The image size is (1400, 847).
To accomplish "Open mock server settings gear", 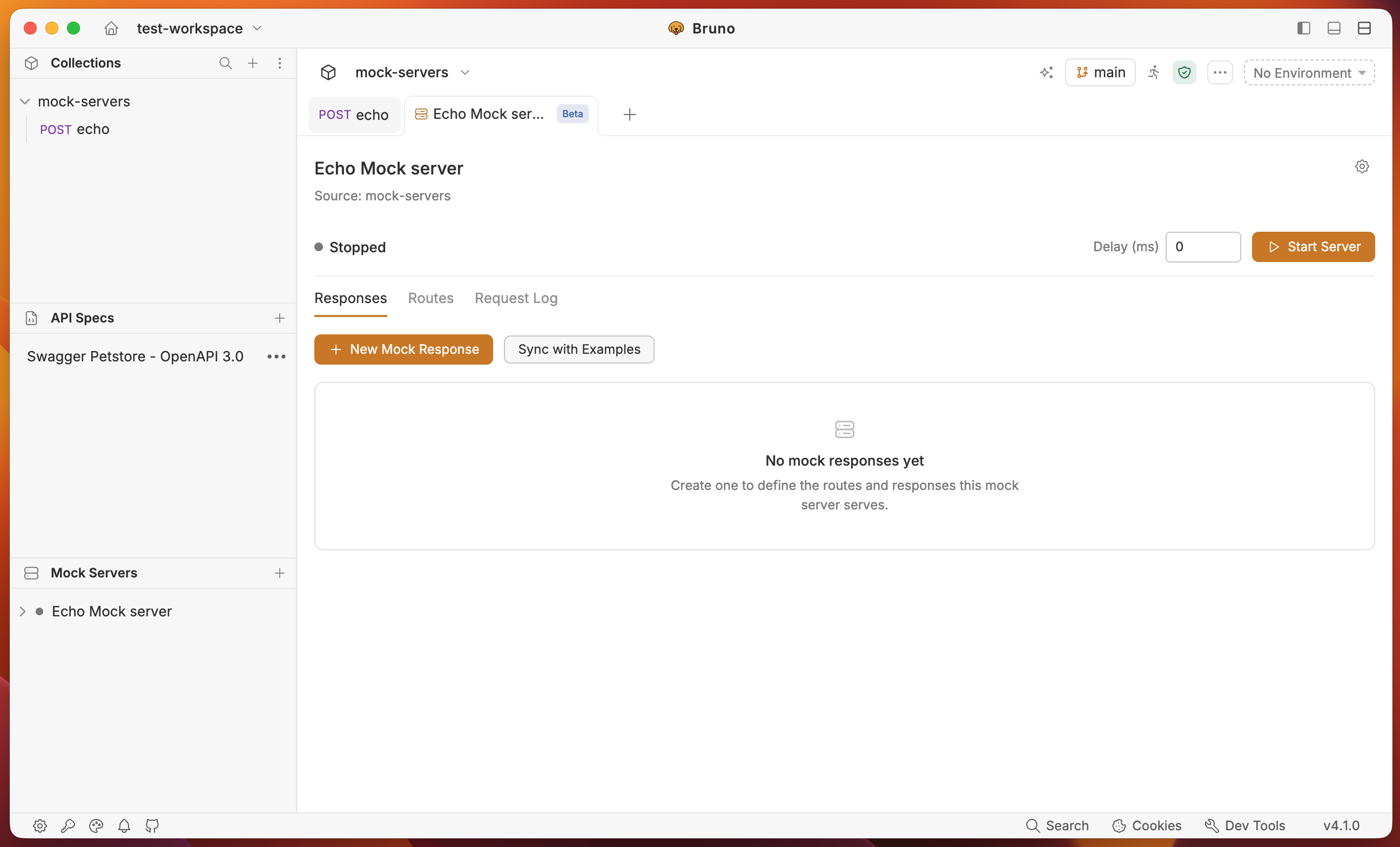I will [x=1361, y=166].
